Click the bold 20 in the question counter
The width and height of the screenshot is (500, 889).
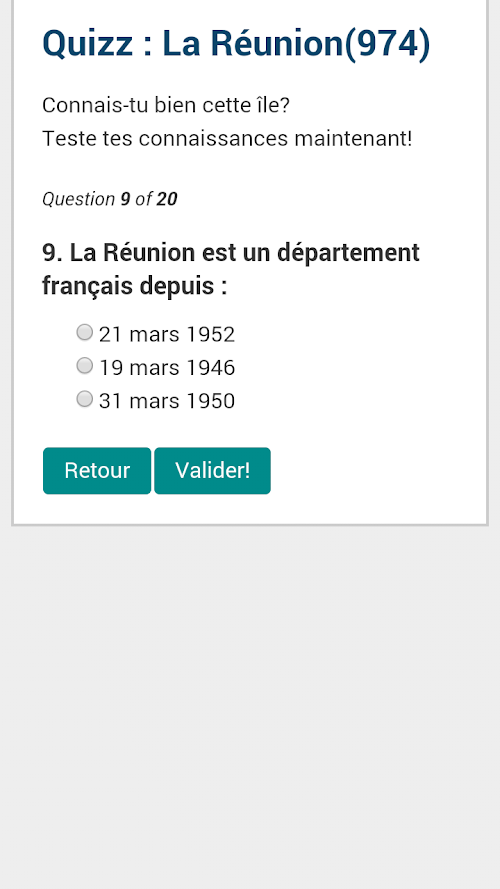(167, 199)
